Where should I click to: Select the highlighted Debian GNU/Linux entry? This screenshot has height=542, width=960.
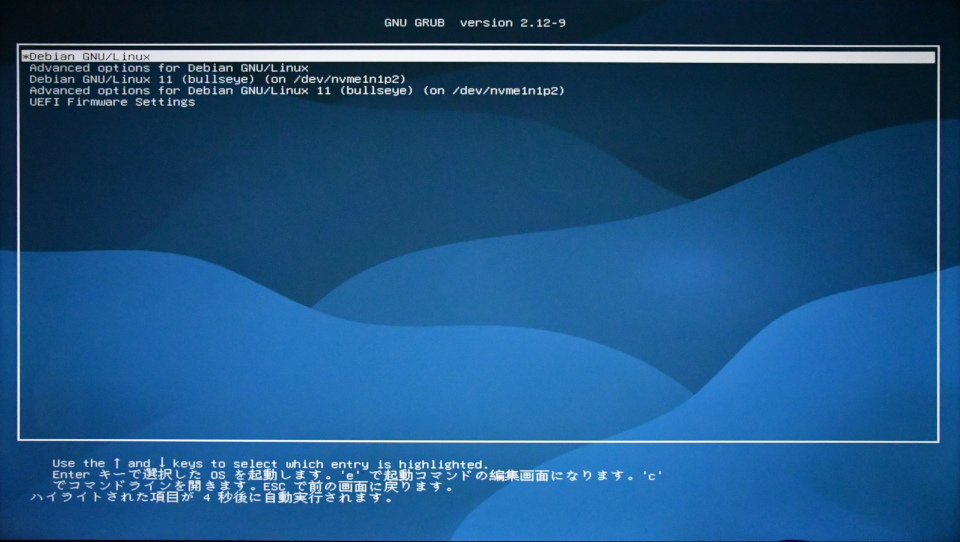tap(90, 57)
